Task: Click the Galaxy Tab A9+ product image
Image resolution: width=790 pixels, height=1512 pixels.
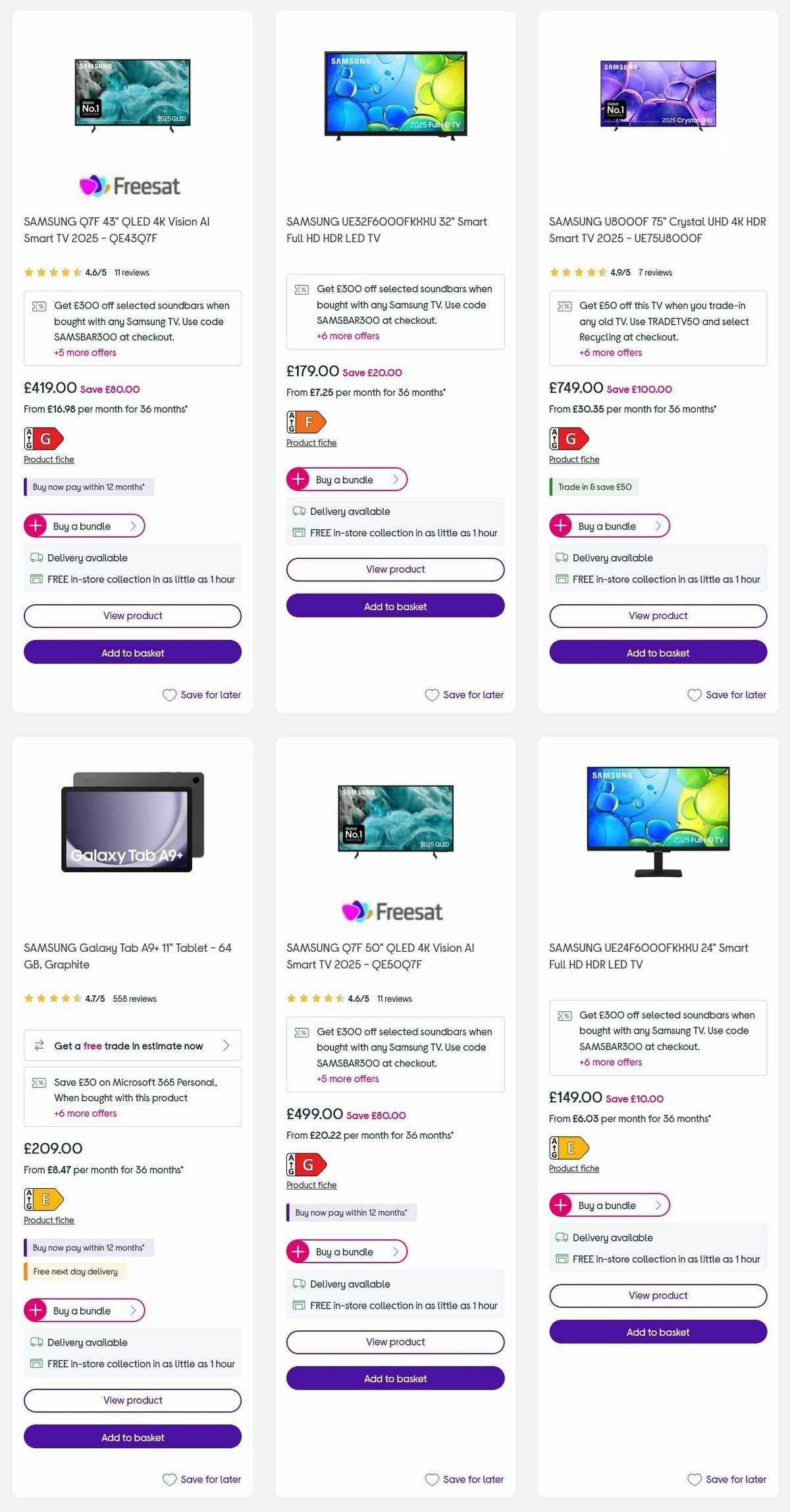Action: point(132,825)
